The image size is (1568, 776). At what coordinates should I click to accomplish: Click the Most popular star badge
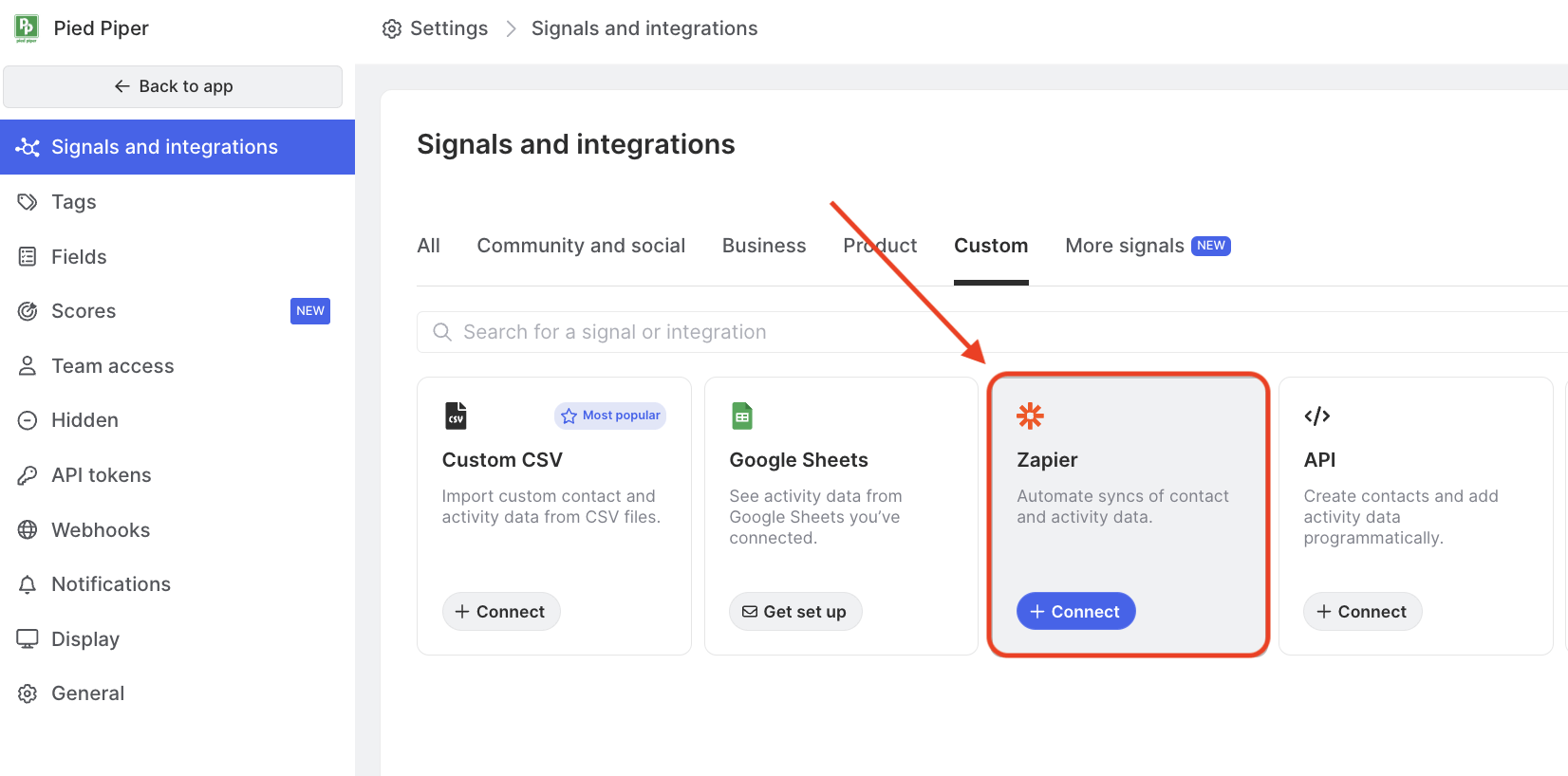pos(610,416)
